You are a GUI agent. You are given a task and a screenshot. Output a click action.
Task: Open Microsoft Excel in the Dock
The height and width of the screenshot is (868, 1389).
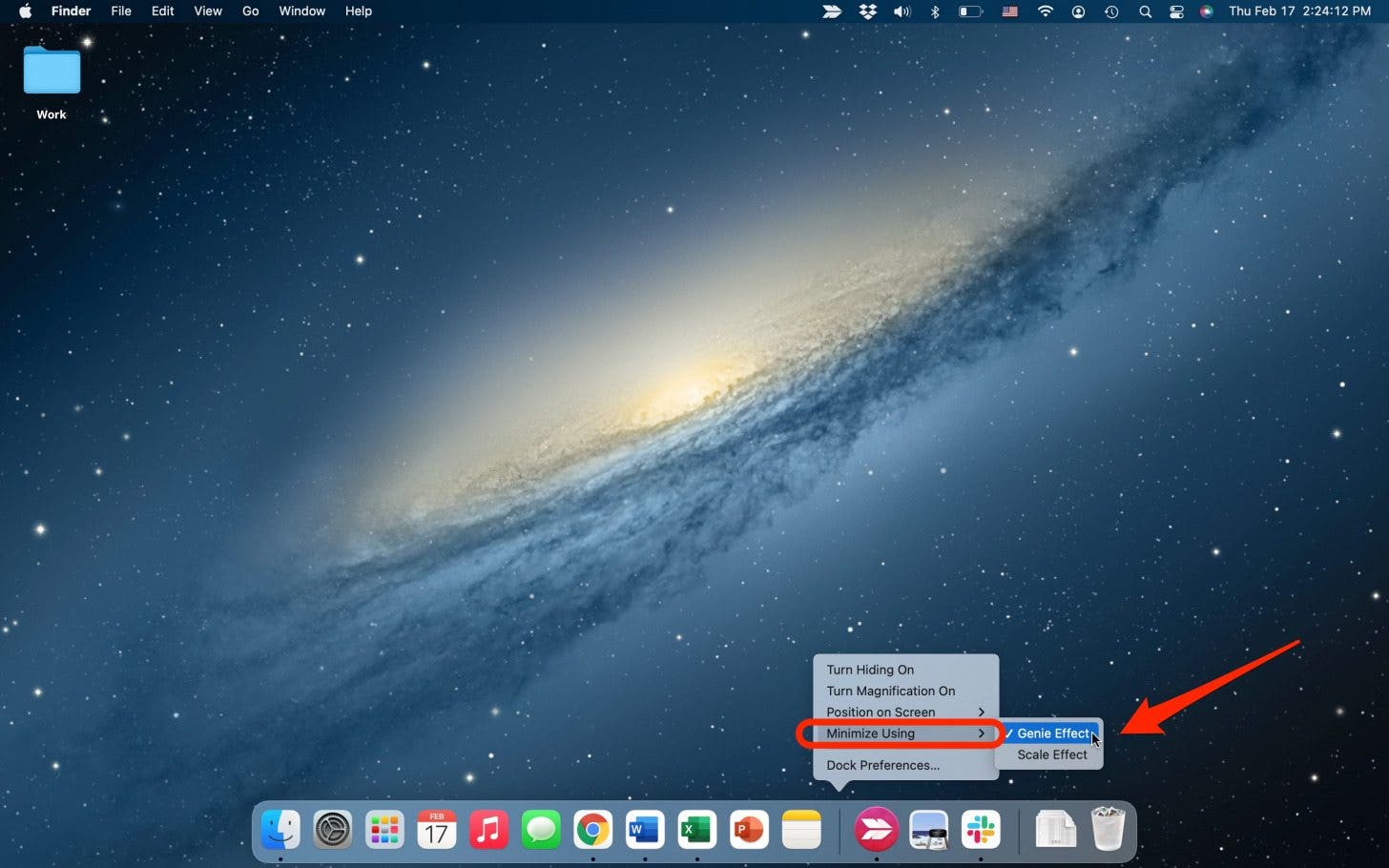coord(696,831)
